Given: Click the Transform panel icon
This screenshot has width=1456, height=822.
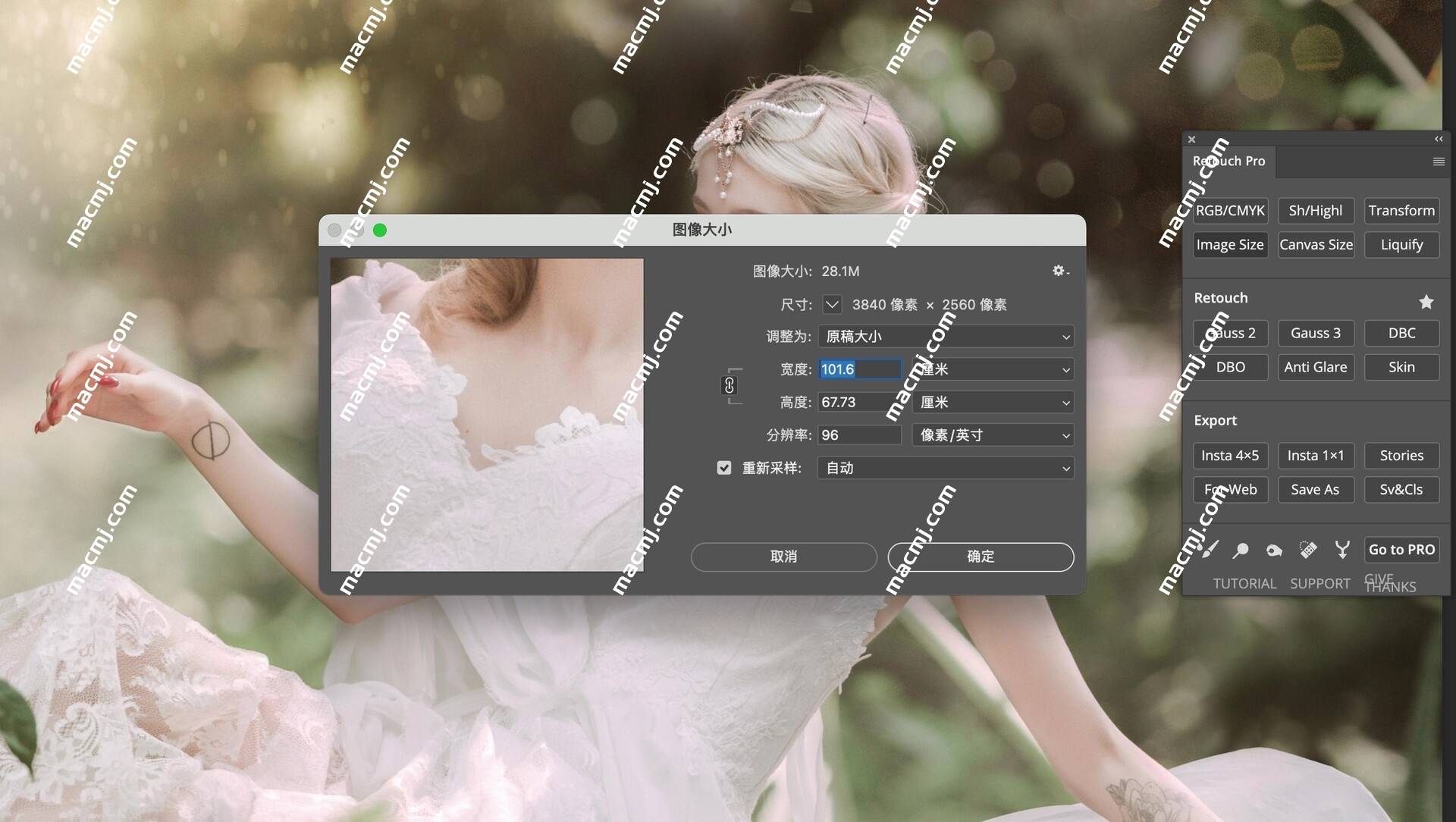Looking at the screenshot, I should pos(1401,211).
